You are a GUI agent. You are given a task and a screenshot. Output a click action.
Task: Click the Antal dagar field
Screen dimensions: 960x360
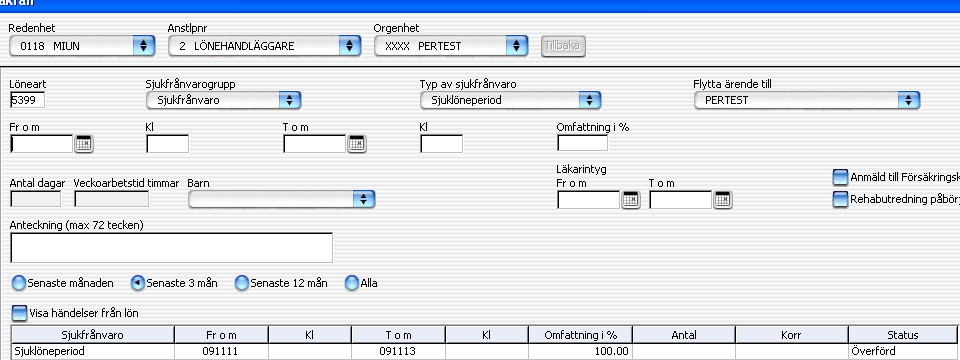point(36,199)
